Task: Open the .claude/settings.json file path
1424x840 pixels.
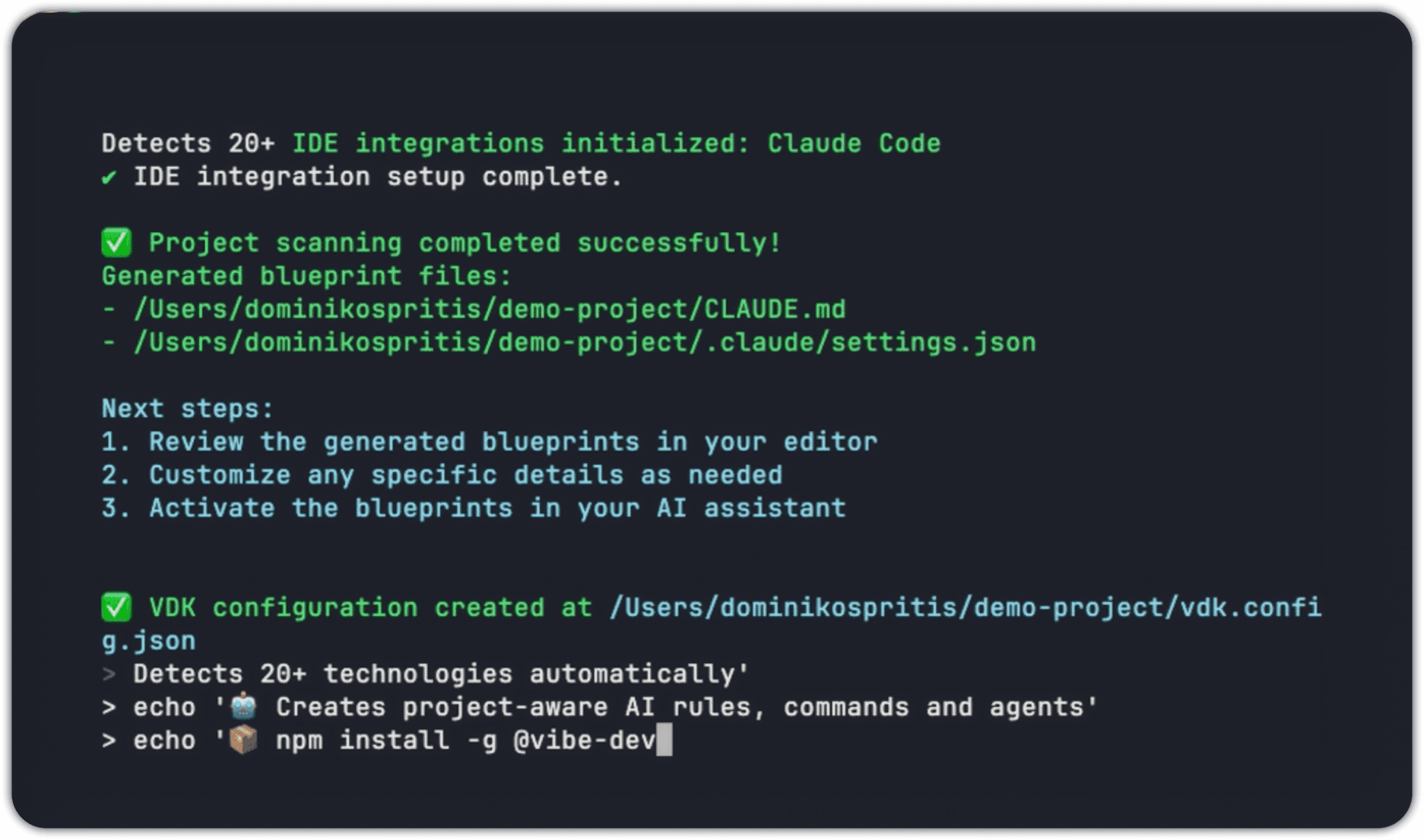Action: [x=585, y=342]
